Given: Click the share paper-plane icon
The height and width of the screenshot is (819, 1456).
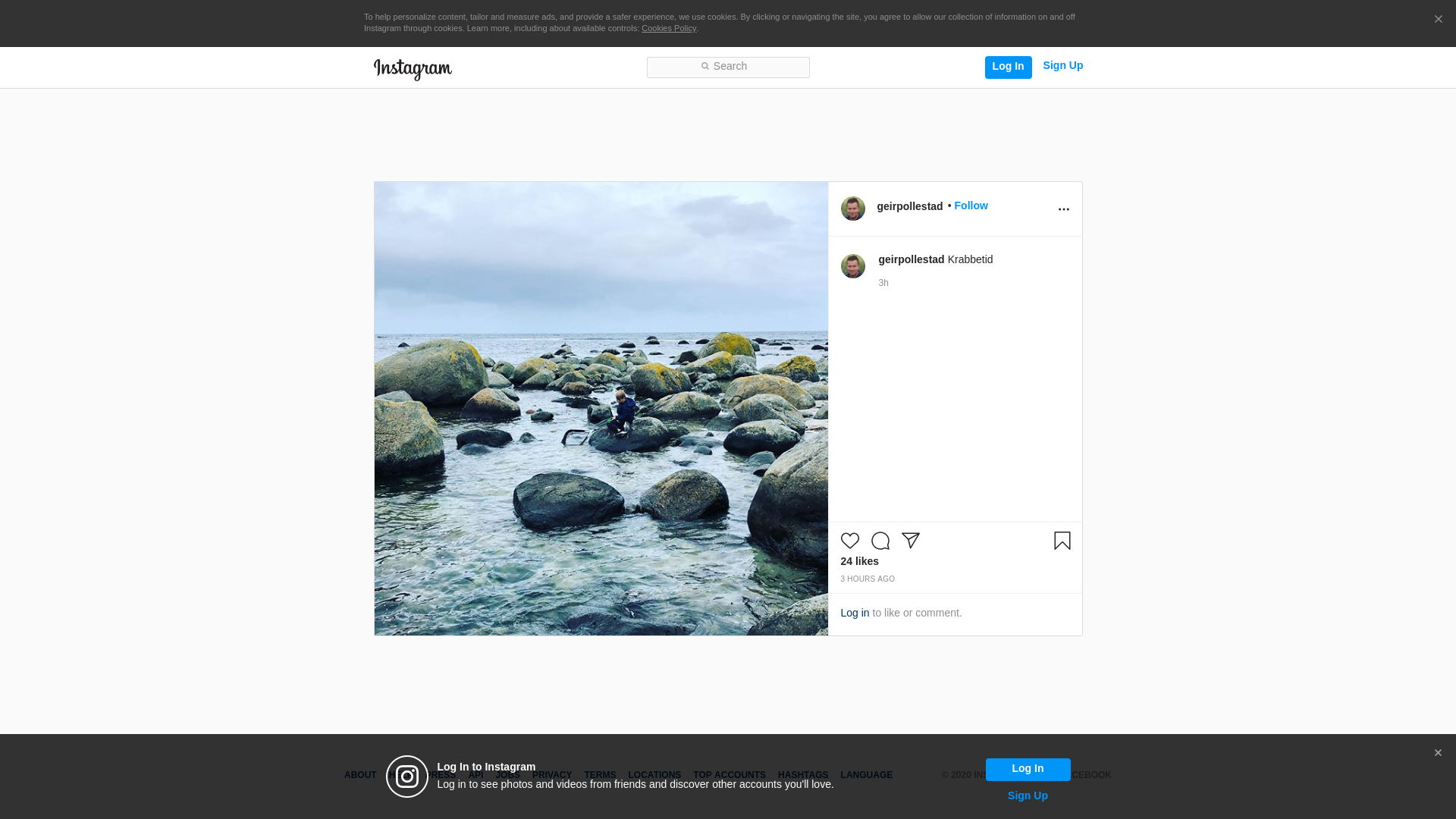Looking at the screenshot, I should (x=910, y=541).
